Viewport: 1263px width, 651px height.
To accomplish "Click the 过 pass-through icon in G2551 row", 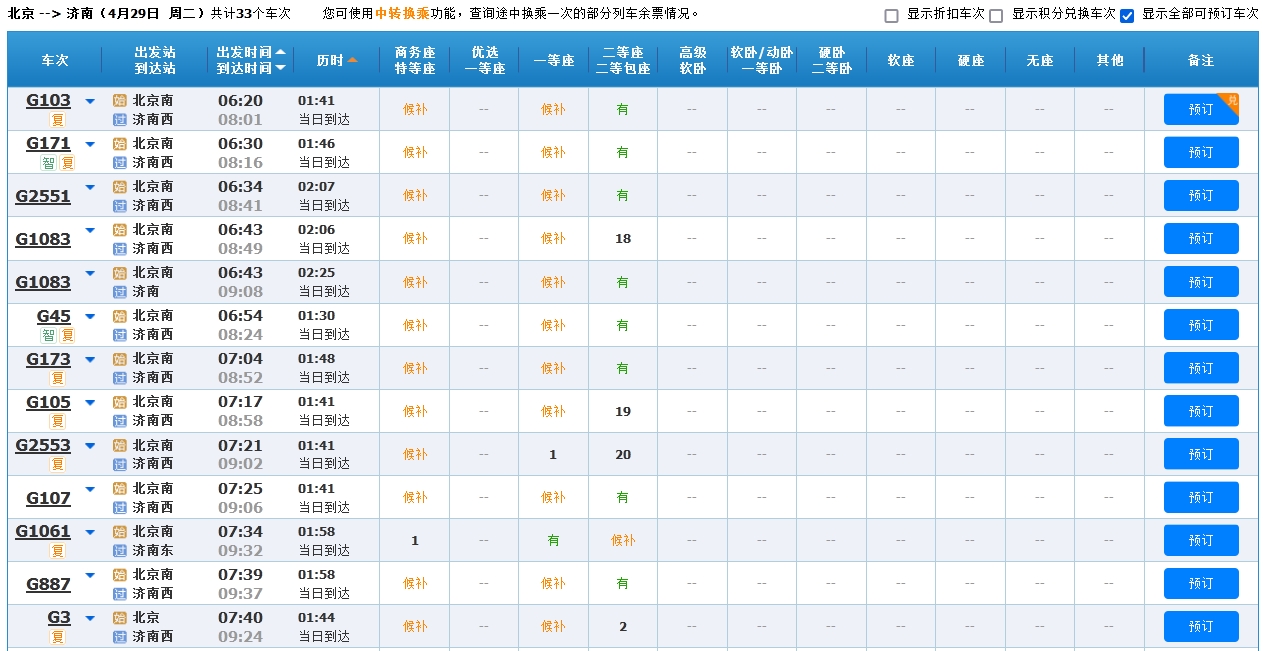I will (120, 205).
